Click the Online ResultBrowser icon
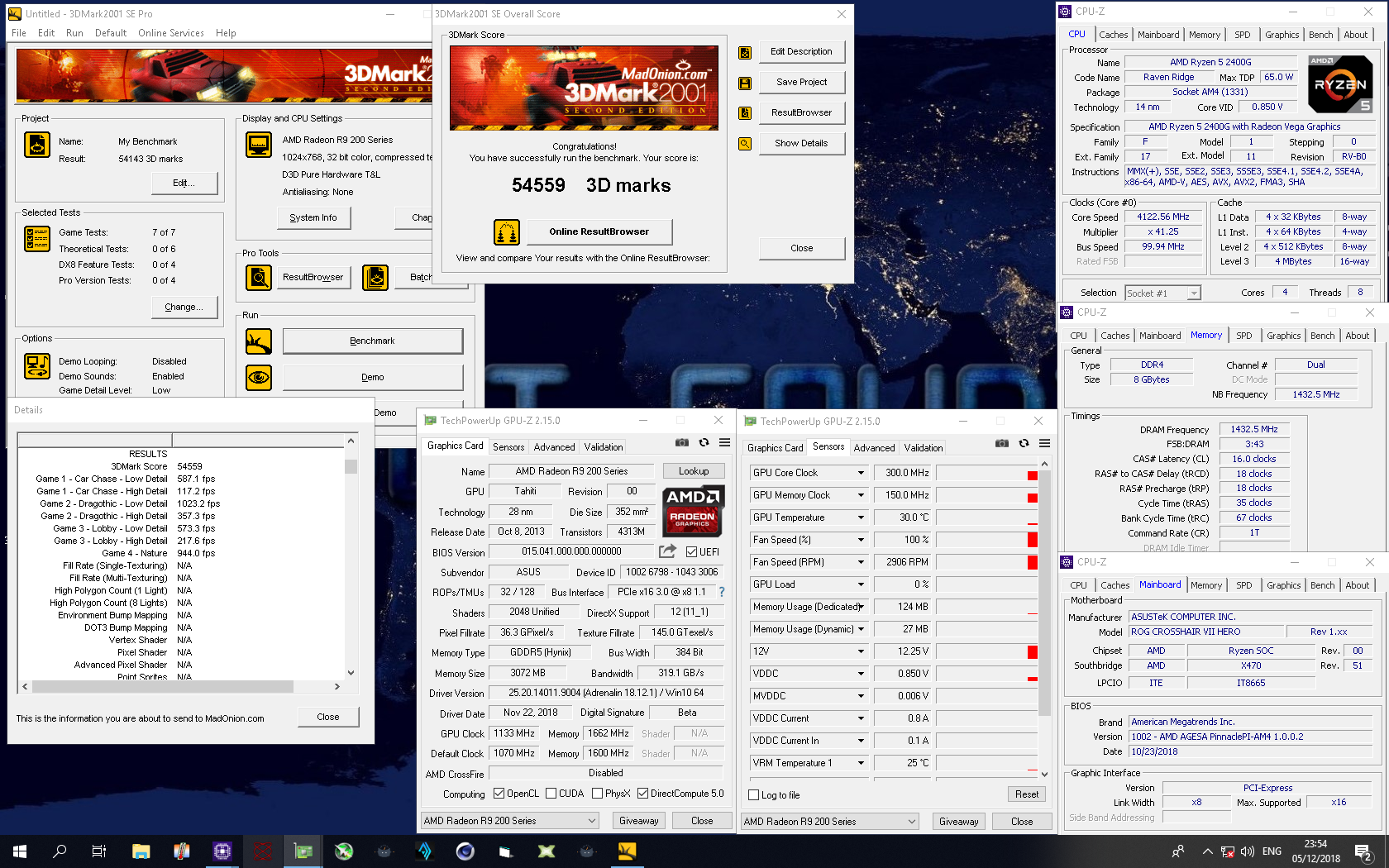1389x868 pixels. coord(507,232)
